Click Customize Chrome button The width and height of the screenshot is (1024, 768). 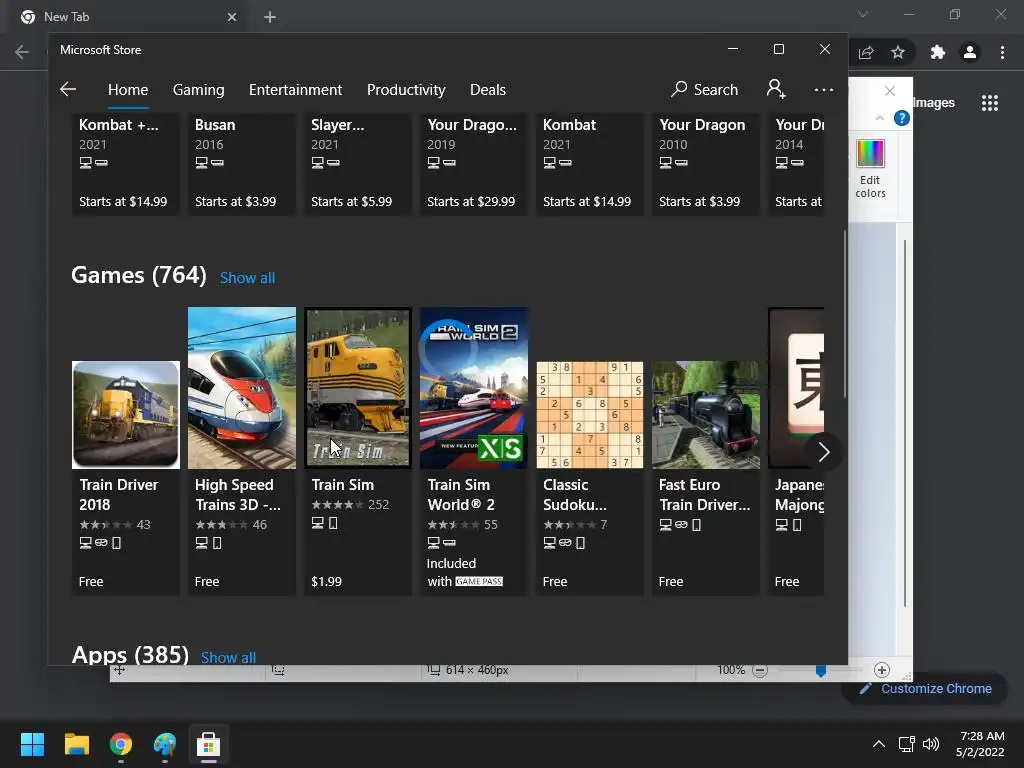coord(925,688)
